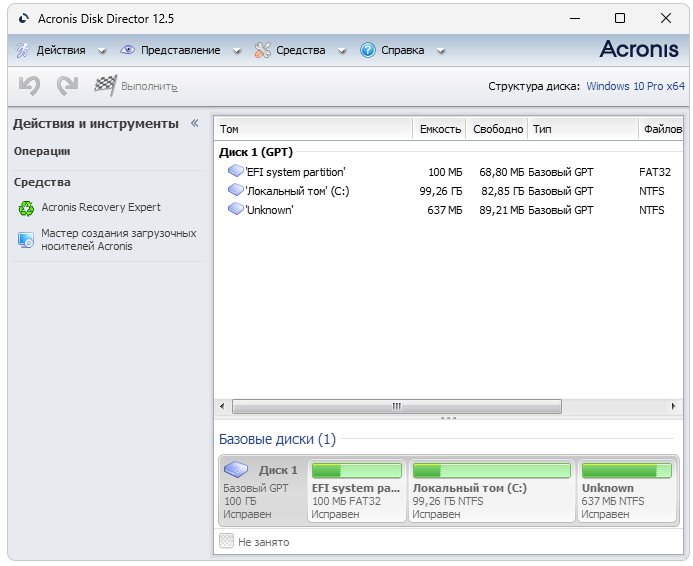Expand the arrow next to Справка
693x566 pixels.
click(440, 51)
